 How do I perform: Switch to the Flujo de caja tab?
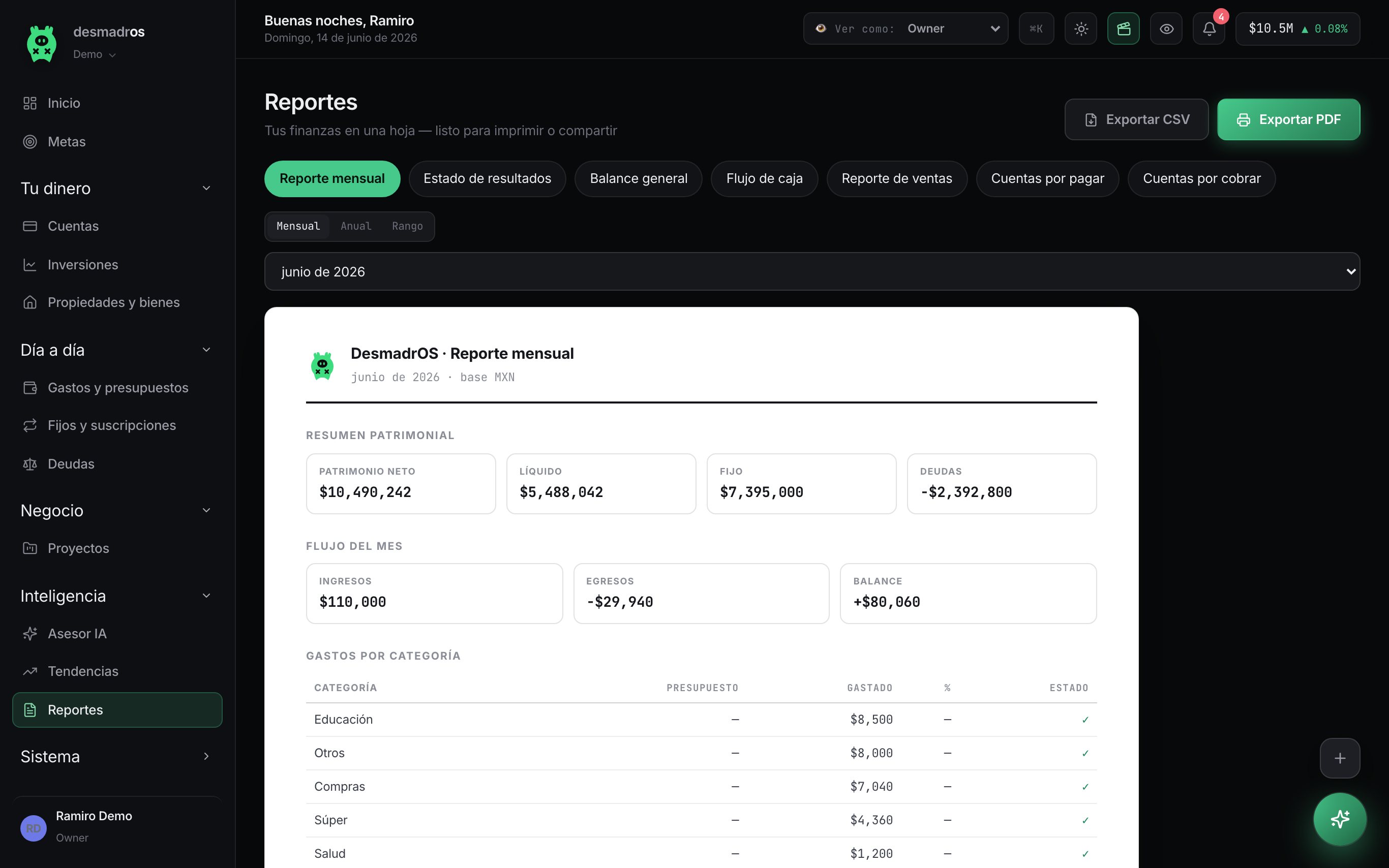point(764,179)
